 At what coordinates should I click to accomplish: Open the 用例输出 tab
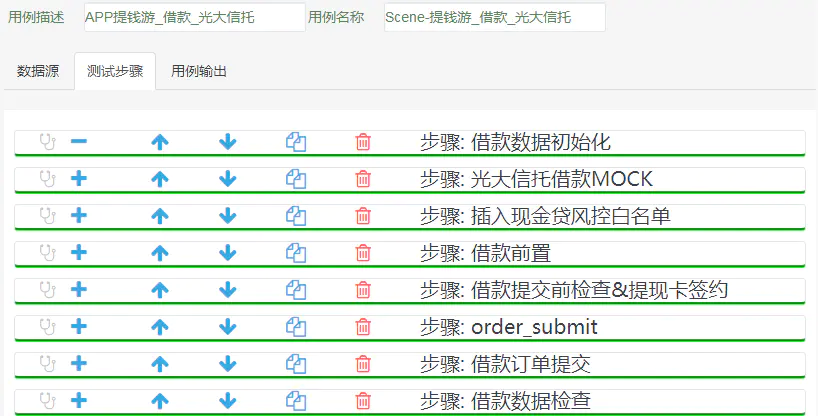(199, 71)
